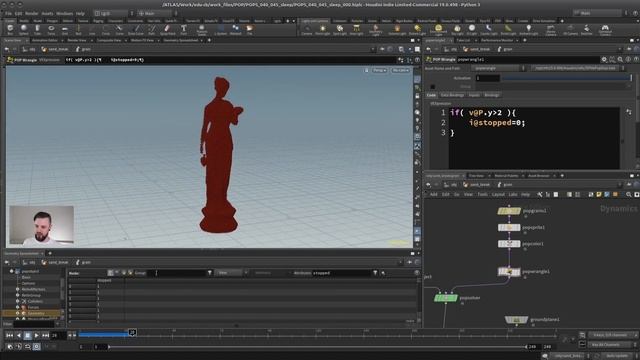Select the popwrangle1 node
Viewport: 640px width, 360px height.
tap(509, 271)
